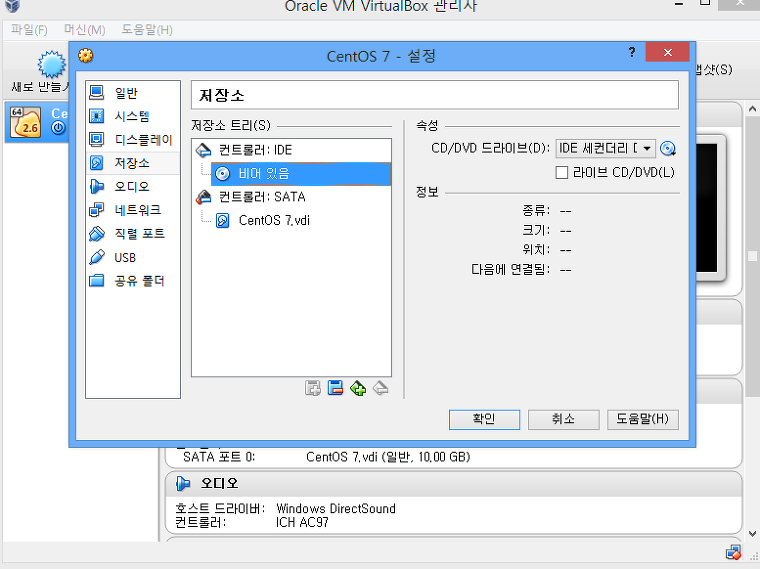Open the 일반 settings category
The height and width of the screenshot is (569, 760).
point(132,93)
